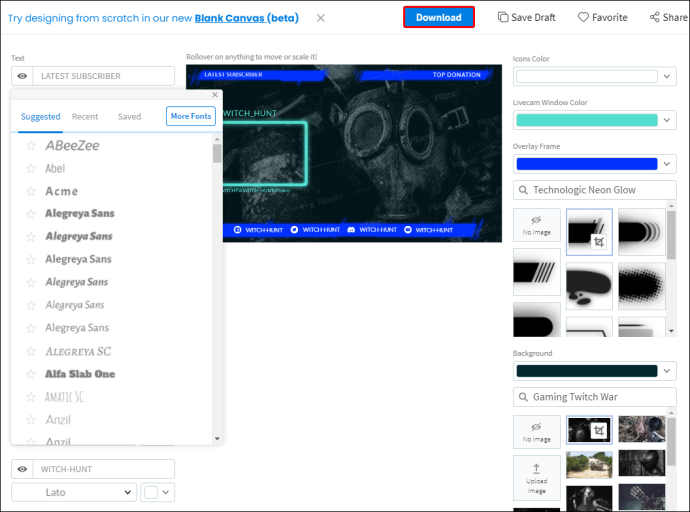Star the Amatic SC font
Viewport: 690px width, 512px height.
[31, 397]
